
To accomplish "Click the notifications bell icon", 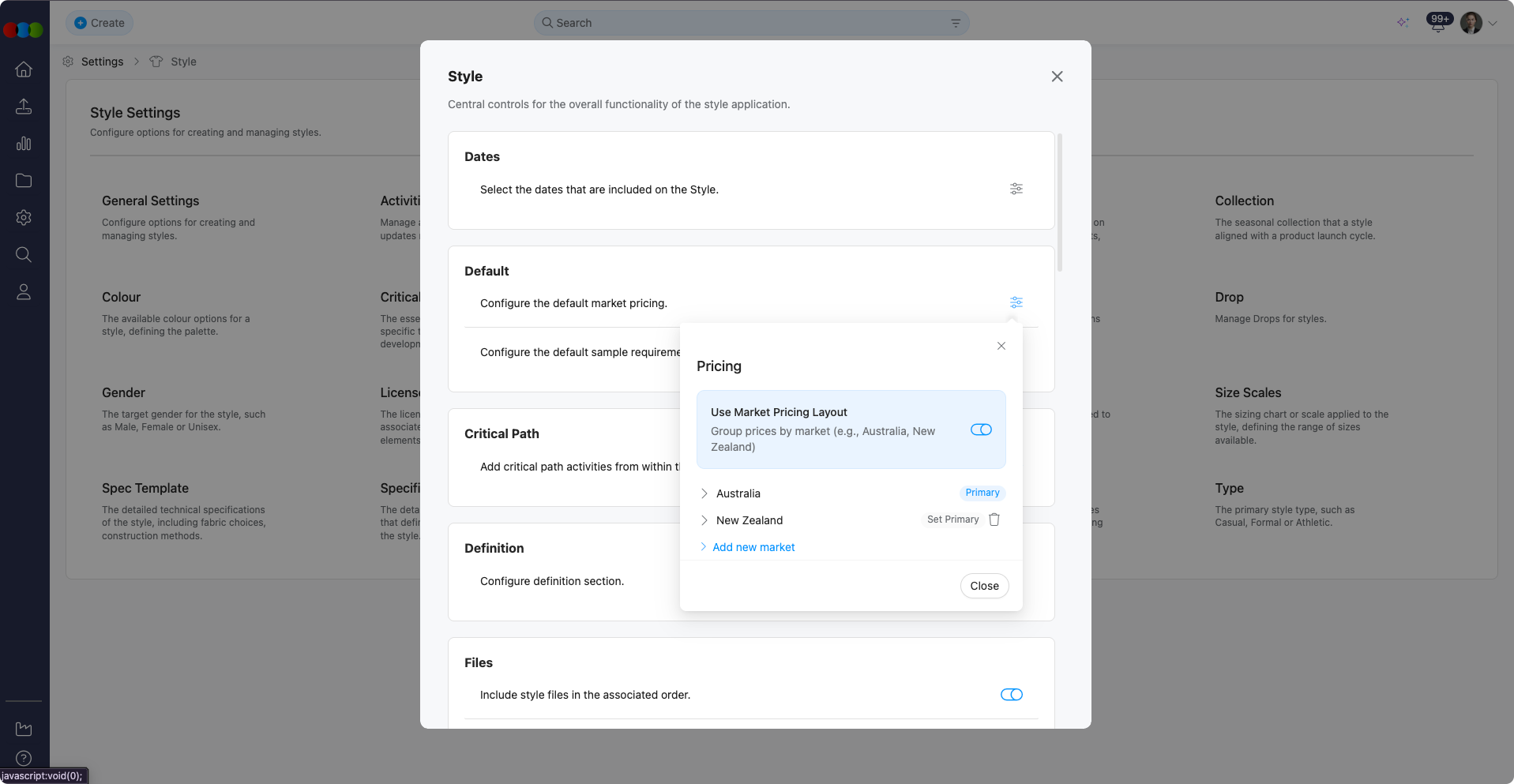I will (1438, 24).
